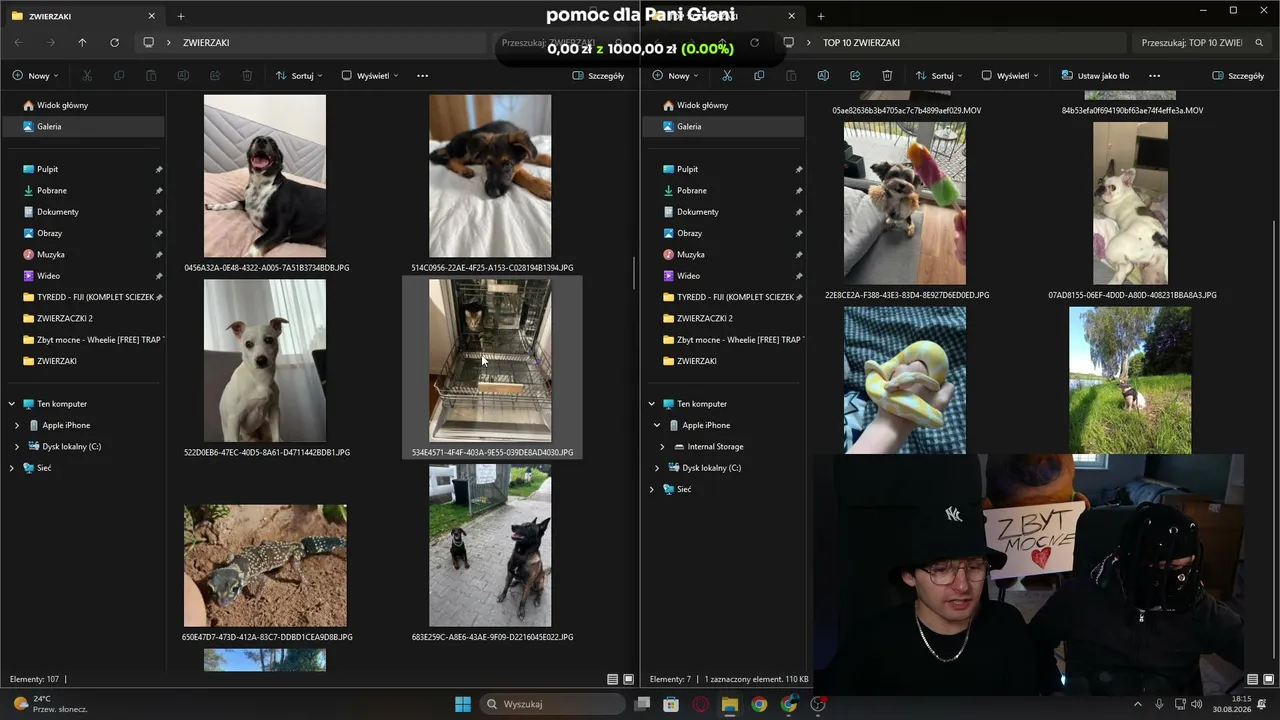Cut selected file in TOP 10 ZWIERZAKI window
The height and width of the screenshot is (720, 1280).
(727, 76)
